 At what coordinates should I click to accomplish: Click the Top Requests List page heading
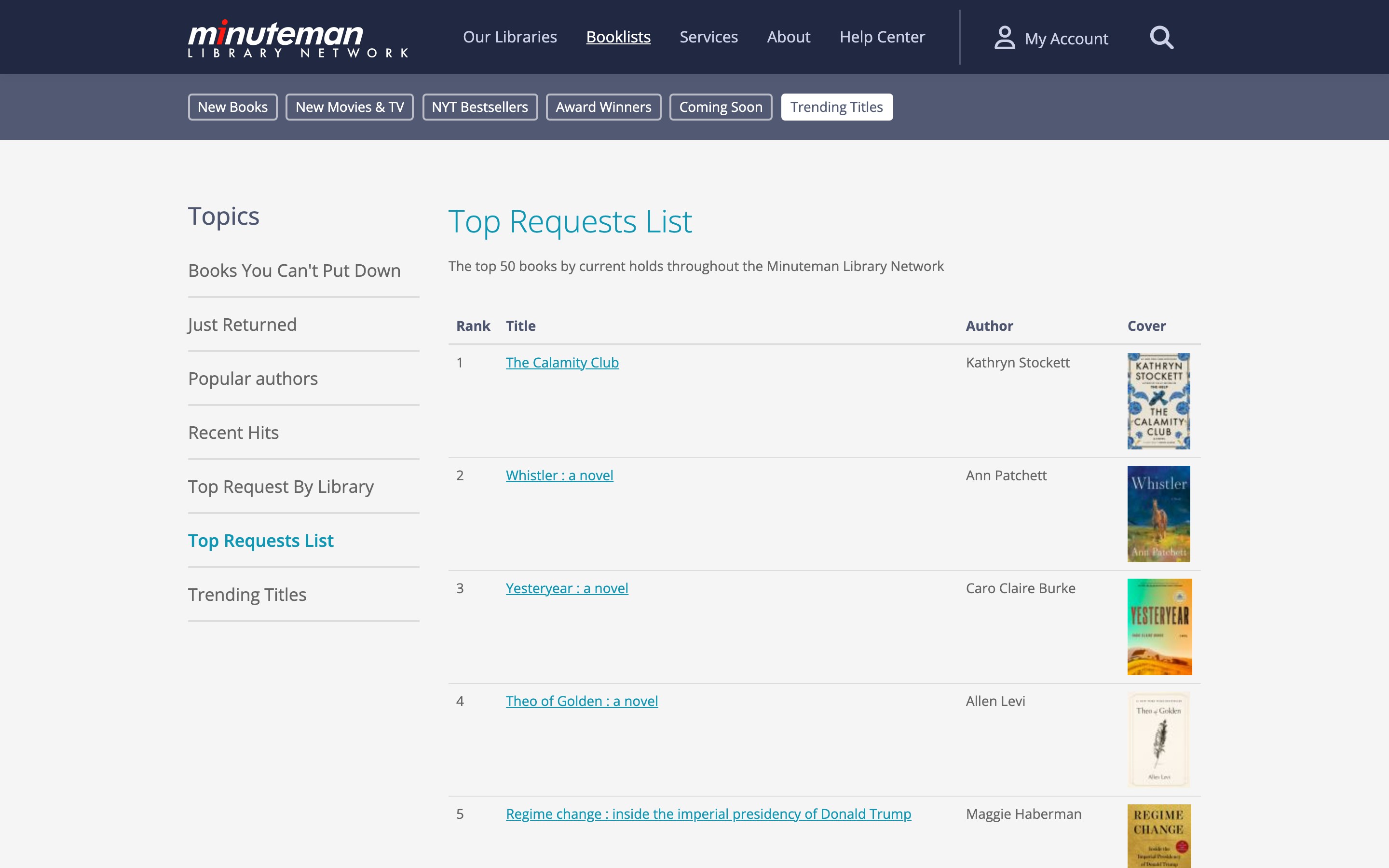pos(570,222)
